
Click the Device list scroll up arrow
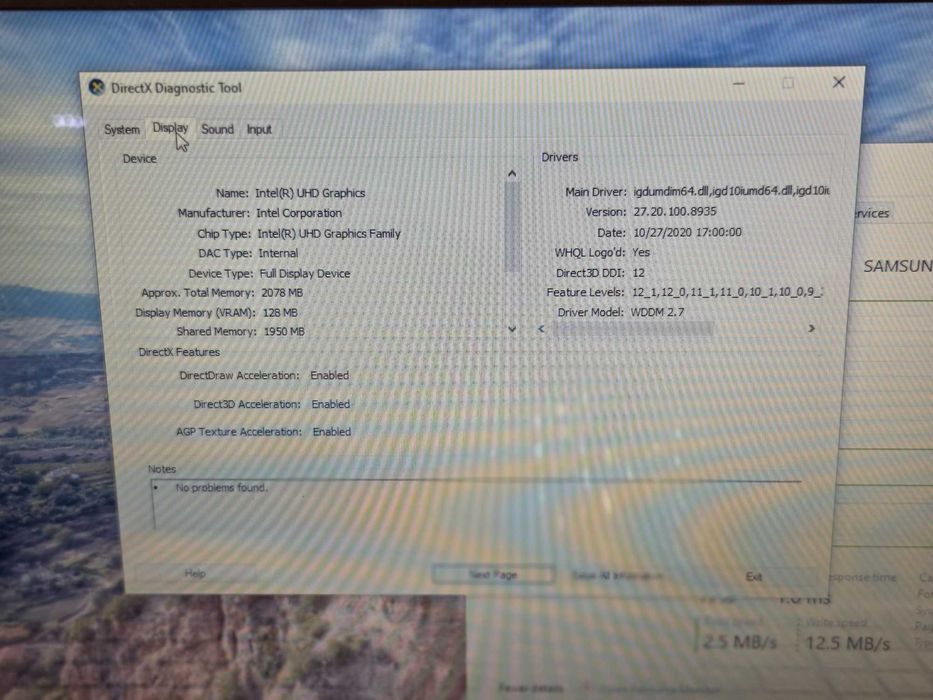pyautogui.click(x=512, y=174)
